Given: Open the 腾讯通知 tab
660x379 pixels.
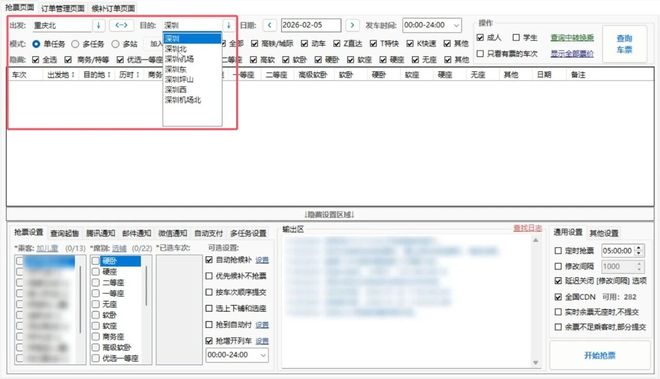Looking at the screenshot, I should 101,233.
